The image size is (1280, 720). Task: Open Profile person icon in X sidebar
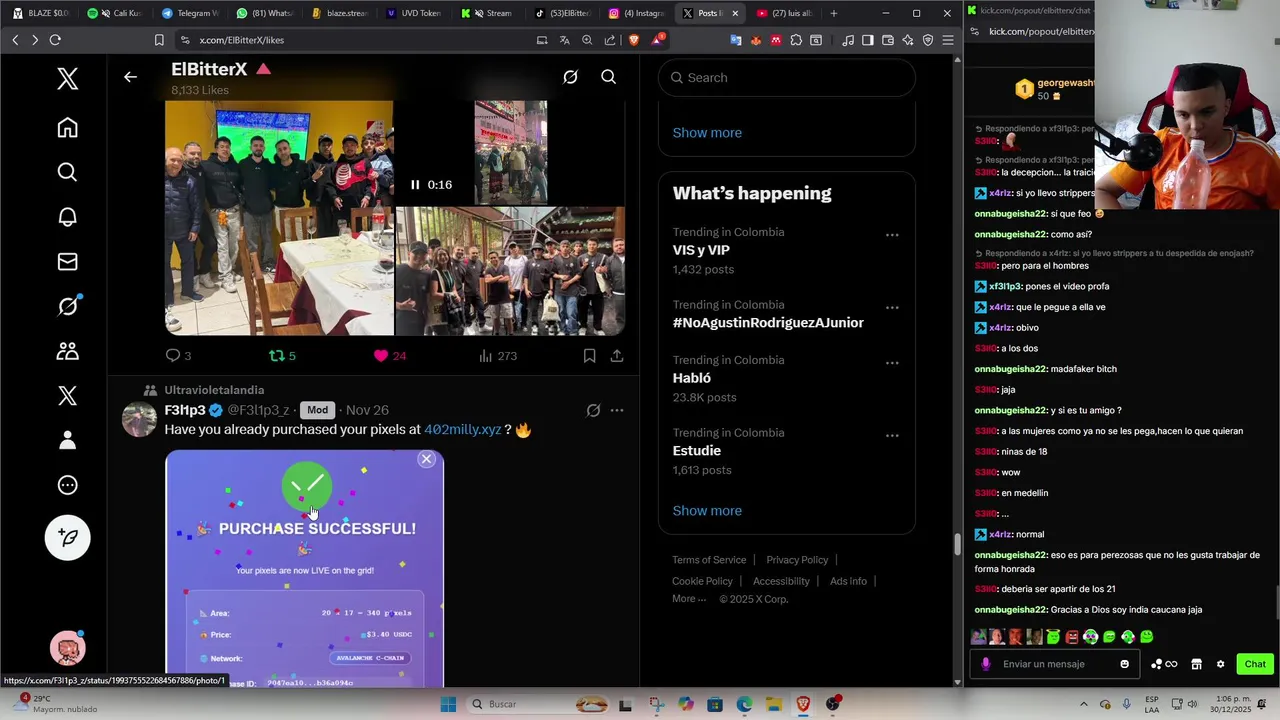pyautogui.click(x=67, y=440)
